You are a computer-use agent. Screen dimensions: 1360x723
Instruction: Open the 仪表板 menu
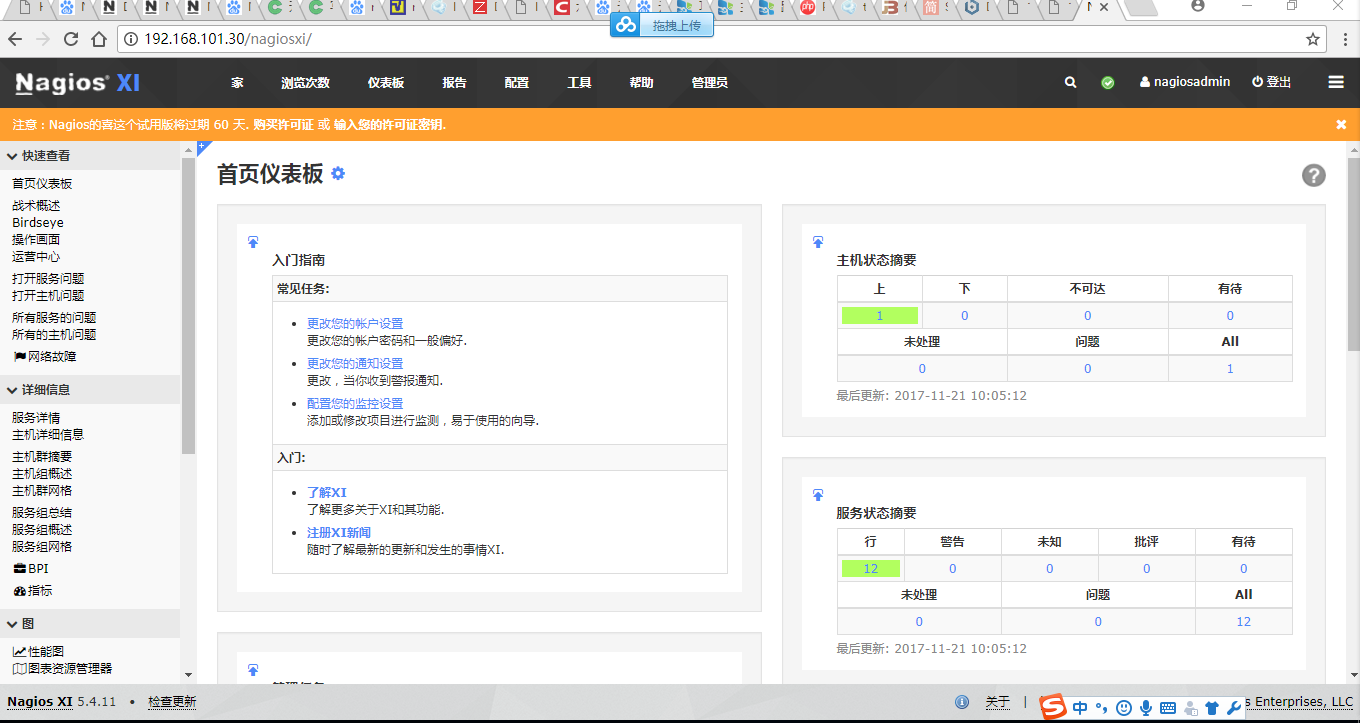point(386,83)
